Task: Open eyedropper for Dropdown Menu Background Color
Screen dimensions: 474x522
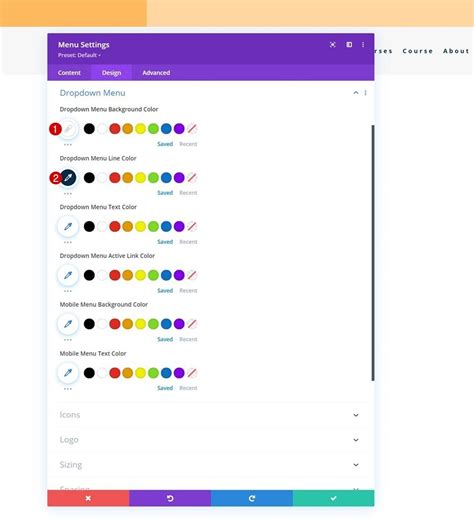Action: pos(68,129)
